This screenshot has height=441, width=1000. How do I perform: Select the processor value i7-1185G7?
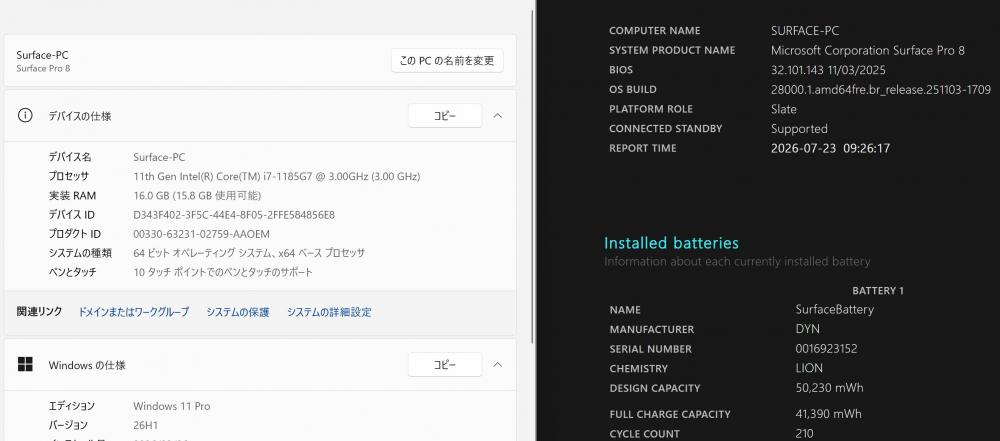(x=276, y=176)
